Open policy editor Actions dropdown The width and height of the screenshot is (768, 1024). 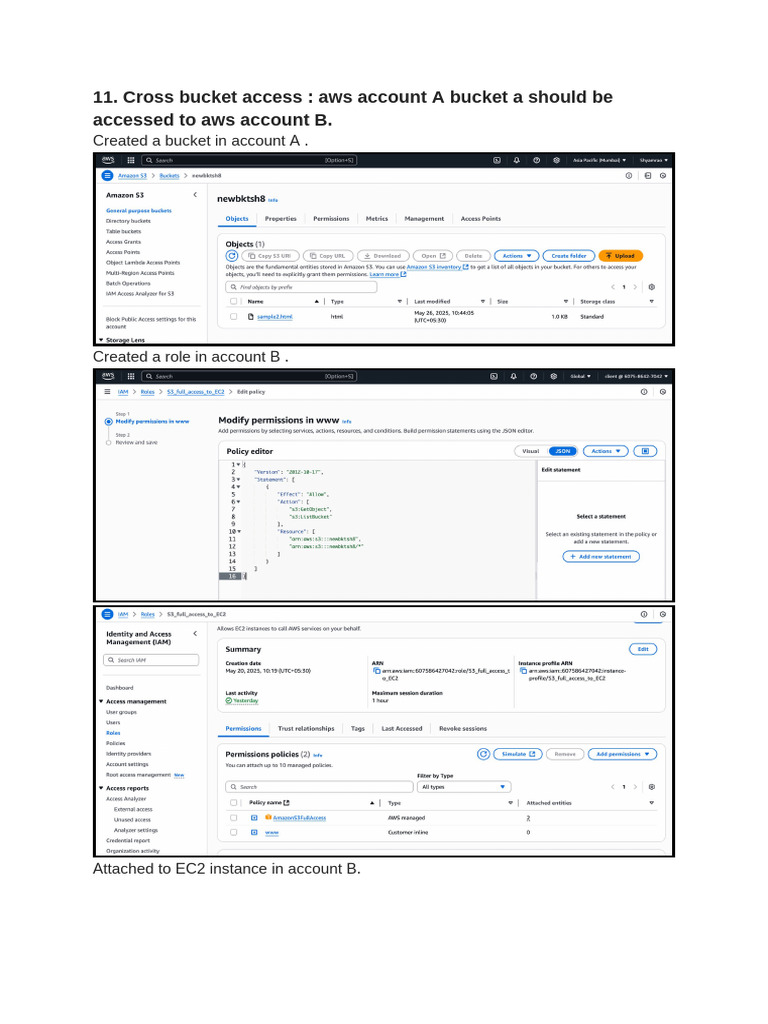(605, 451)
